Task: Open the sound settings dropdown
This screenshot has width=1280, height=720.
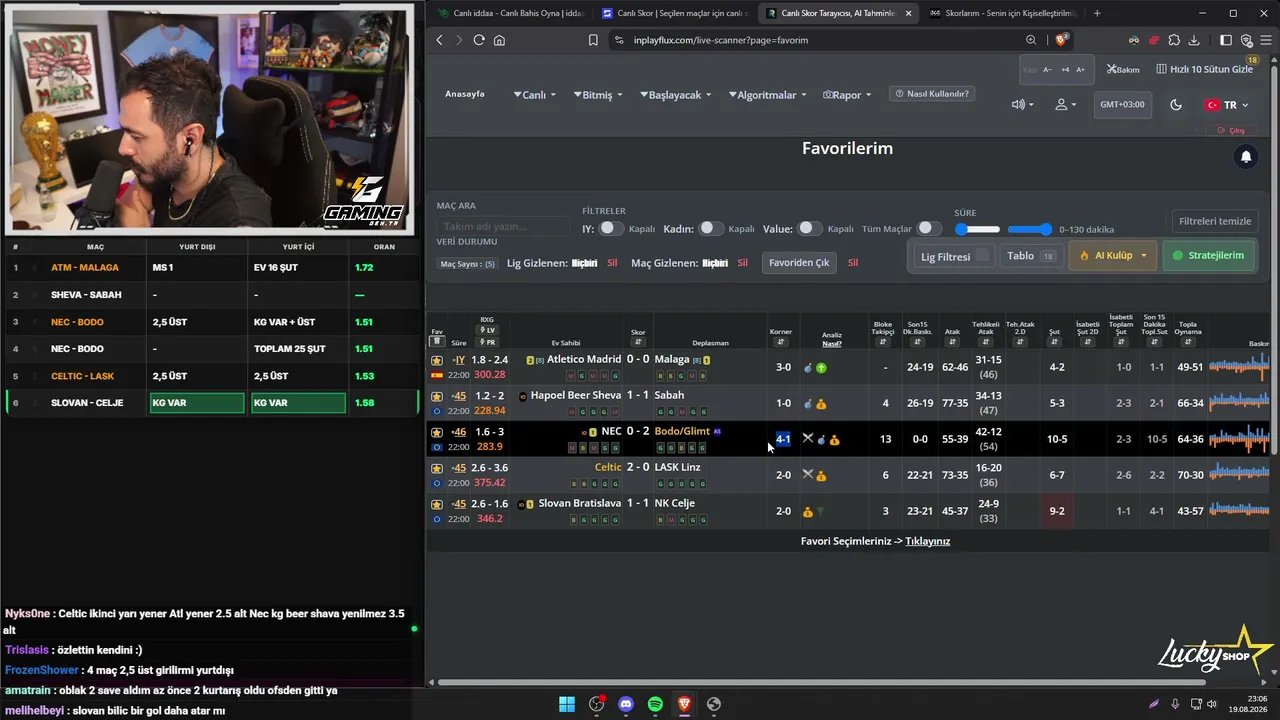Action: coord(1022,105)
